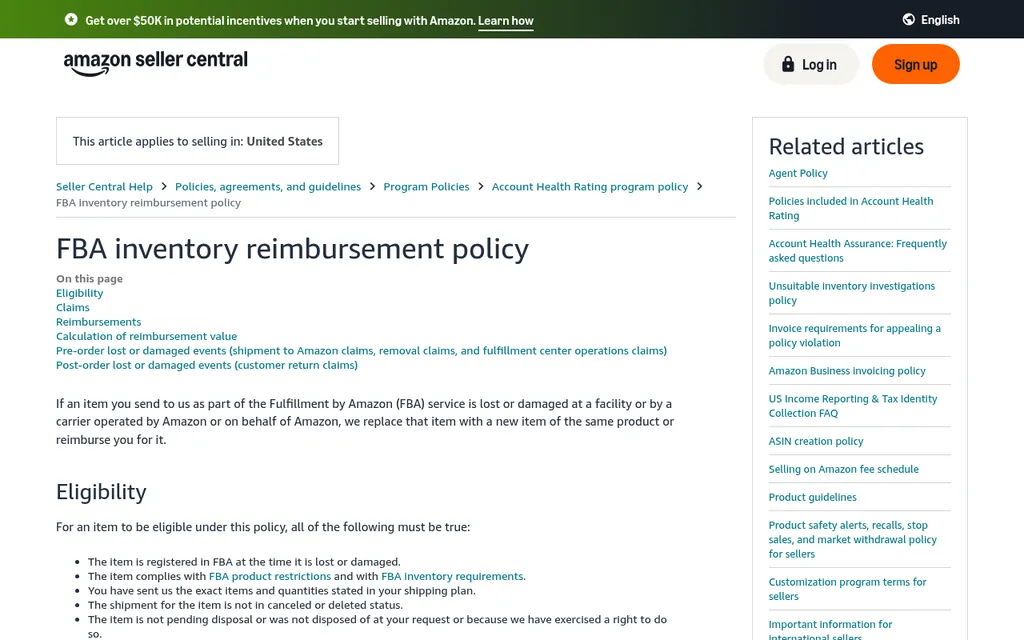This screenshot has width=1024, height=640.
Task: Open Product guidelines article
Action: tap(812, 498)
